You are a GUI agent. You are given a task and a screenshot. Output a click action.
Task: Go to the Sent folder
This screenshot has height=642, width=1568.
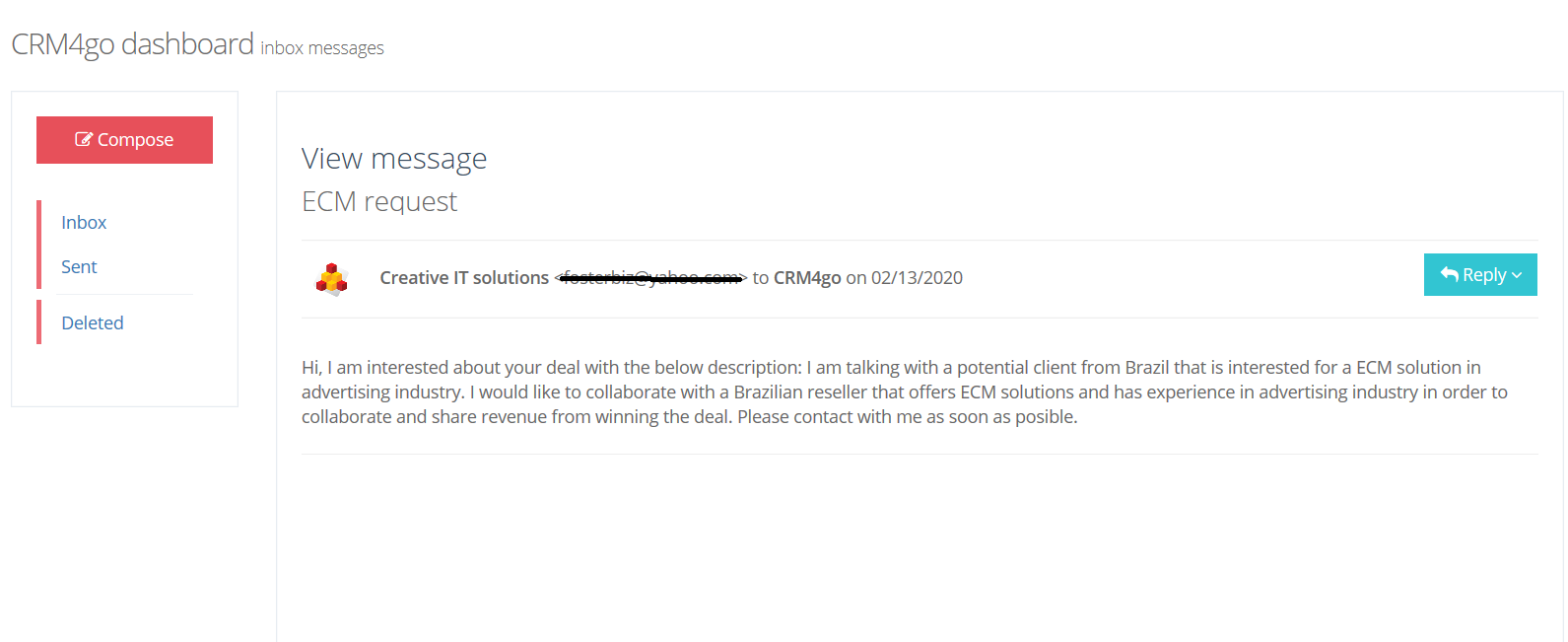(79, 267)
